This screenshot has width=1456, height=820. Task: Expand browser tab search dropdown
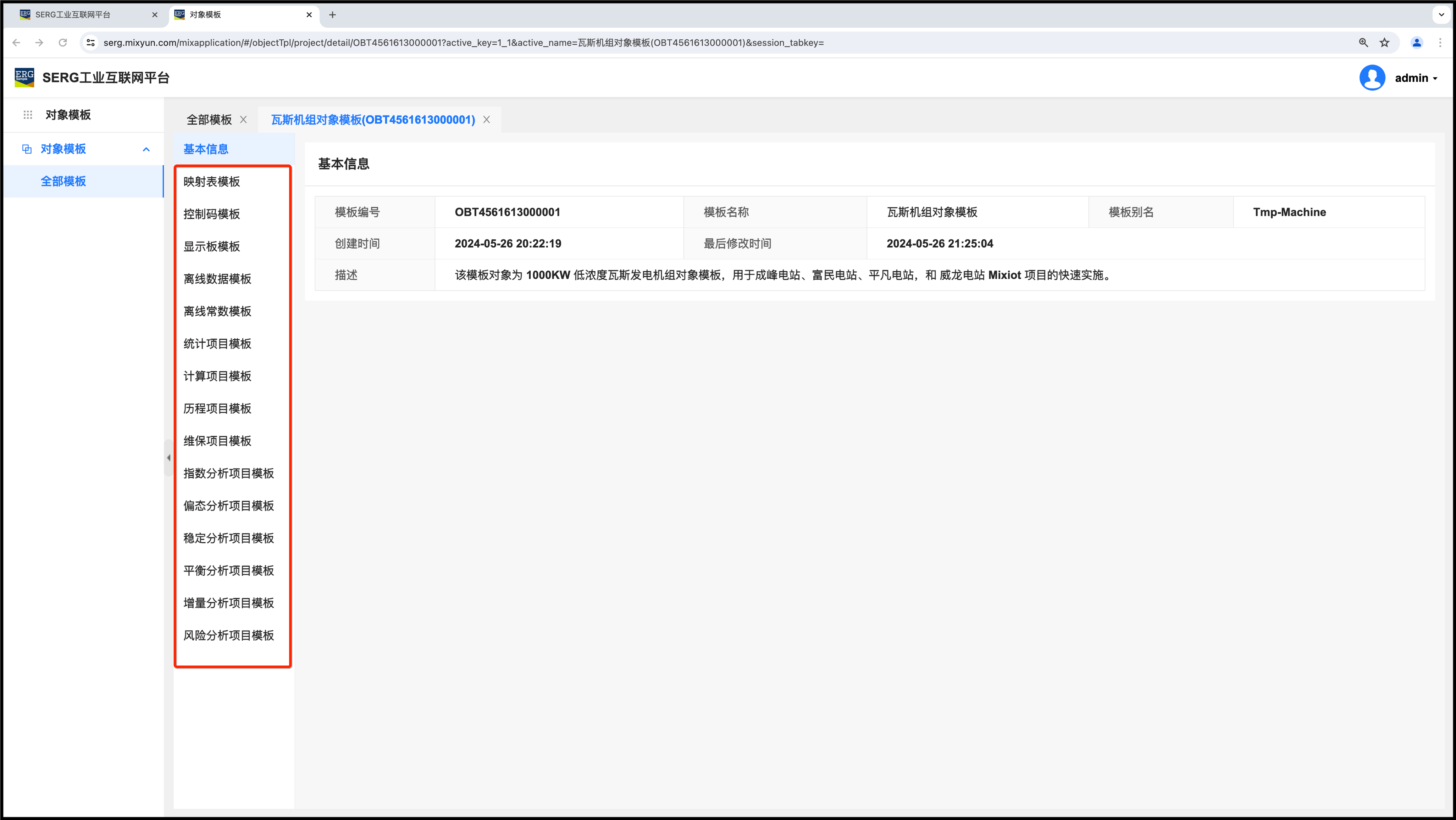[x=1441, y=15]
